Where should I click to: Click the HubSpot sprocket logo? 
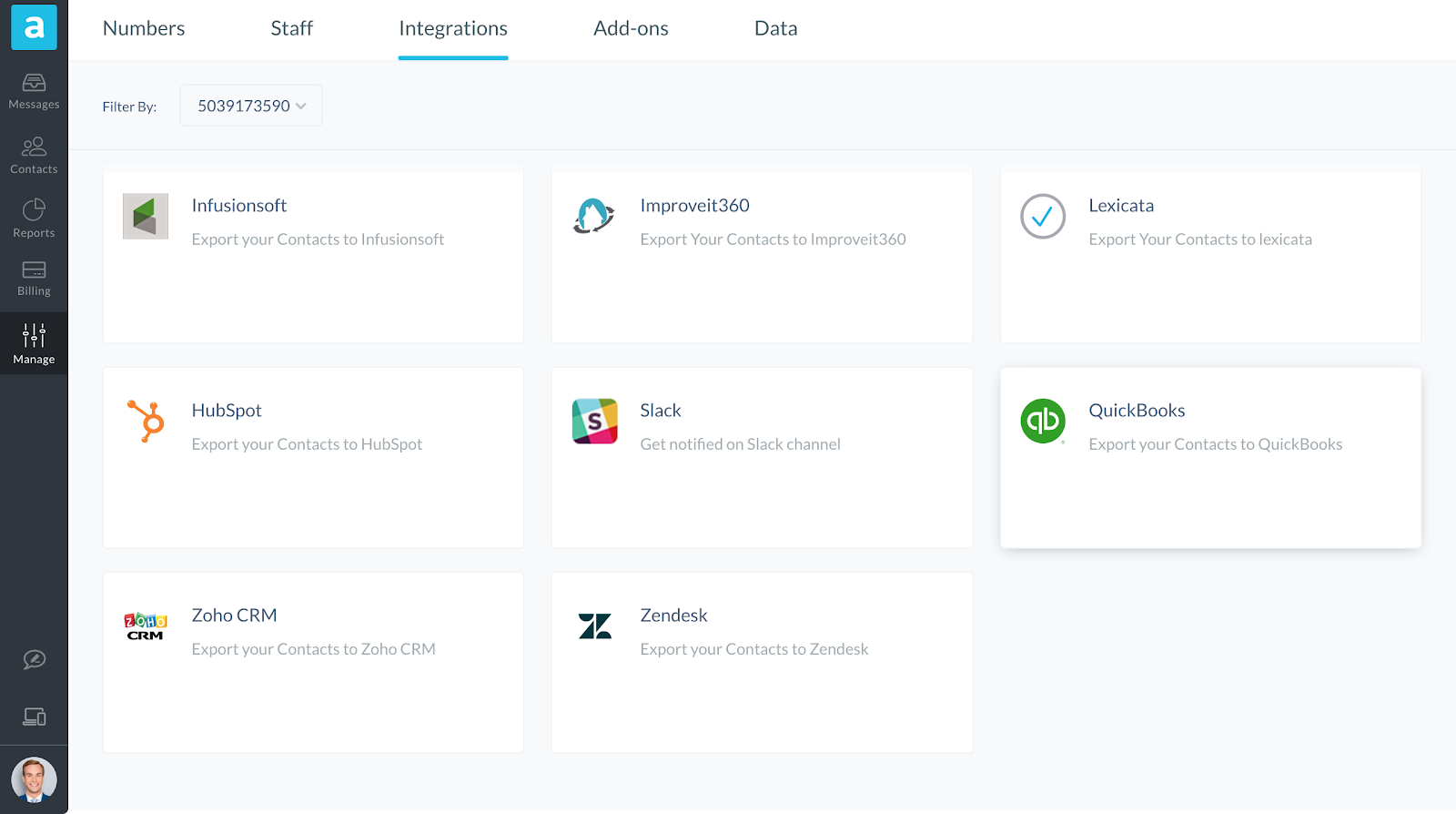tap(146, 422)
